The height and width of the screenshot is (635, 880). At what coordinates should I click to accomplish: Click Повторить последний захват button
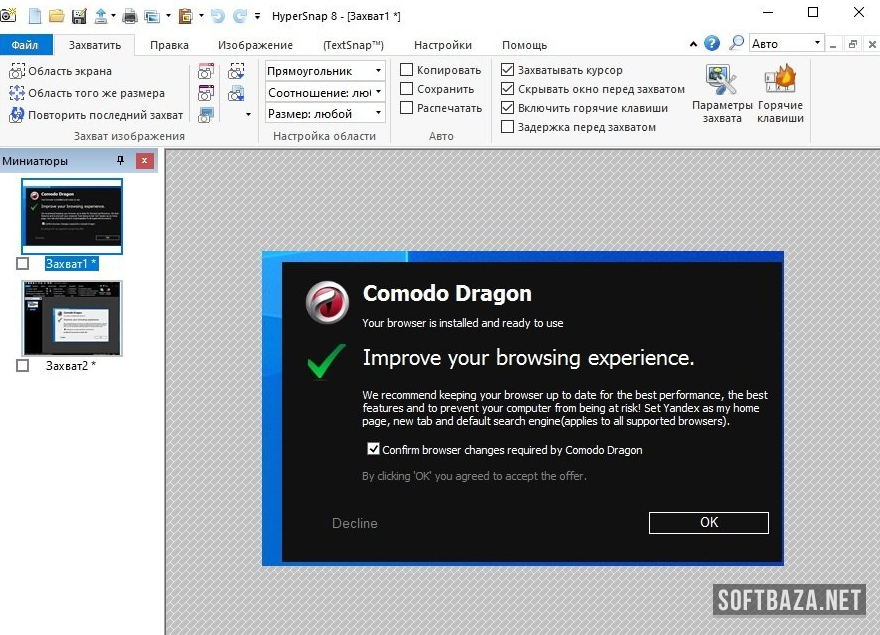(97, 115)
